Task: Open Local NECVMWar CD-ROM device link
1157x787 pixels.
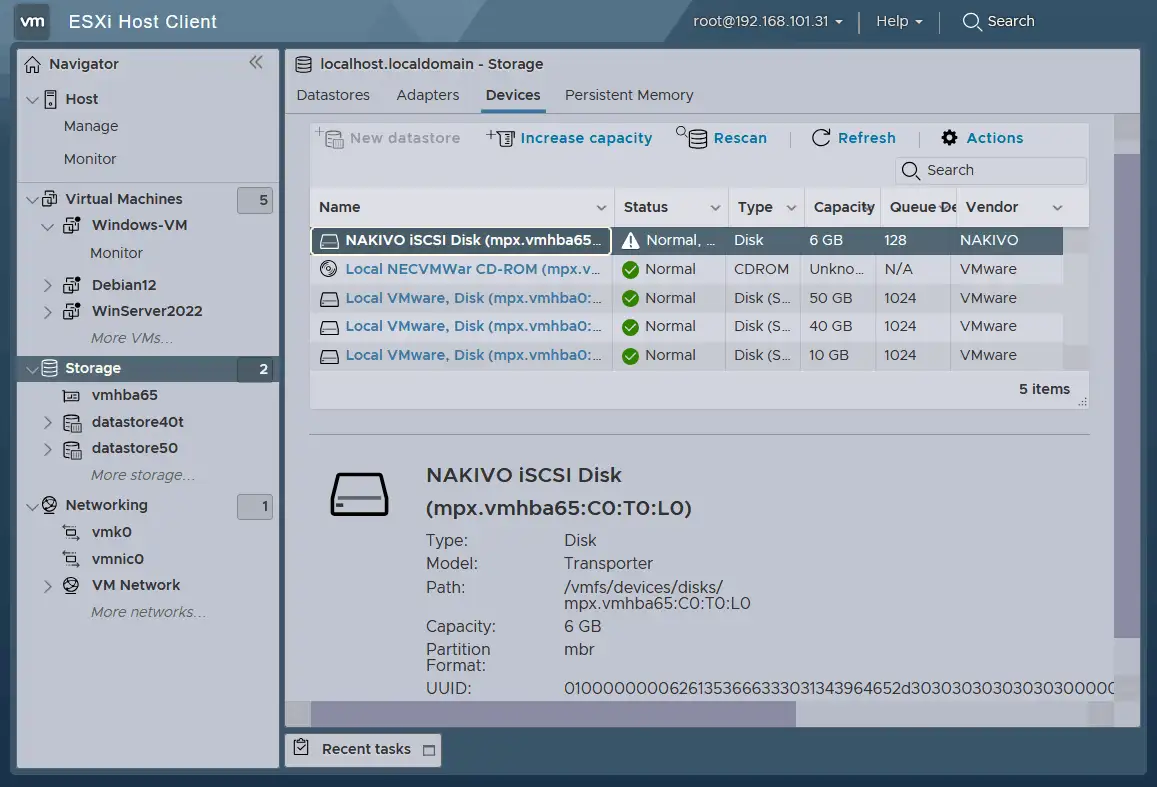Action: (x=473, y=269)
